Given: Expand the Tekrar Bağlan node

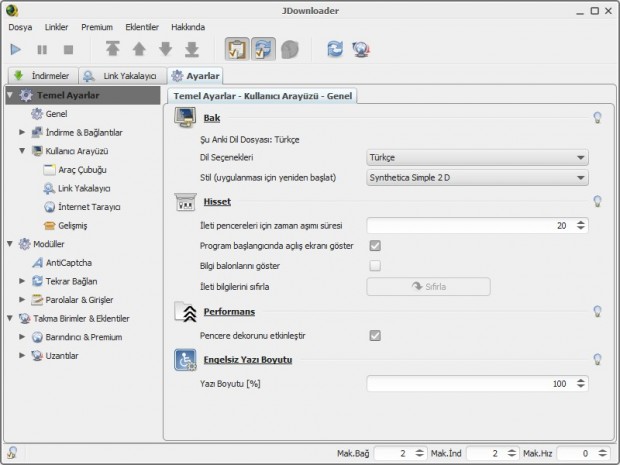Looking at the screenshot, I should (x=22, y=281).
